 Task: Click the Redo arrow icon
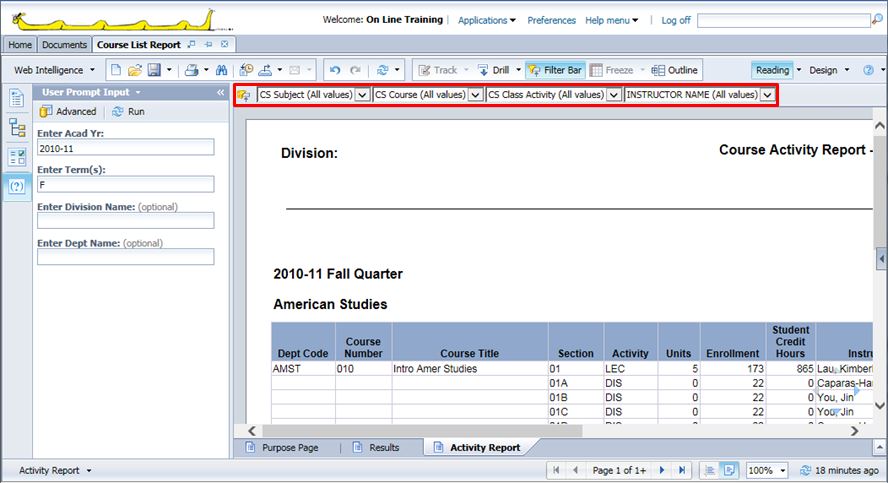point(355,70)
